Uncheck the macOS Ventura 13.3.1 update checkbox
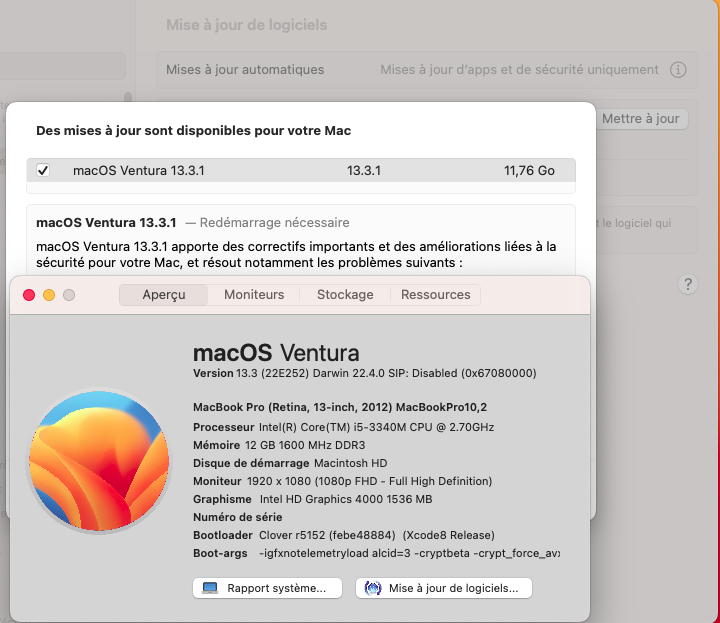Screen dimensions: 720x623 click(x=43, y=170)
